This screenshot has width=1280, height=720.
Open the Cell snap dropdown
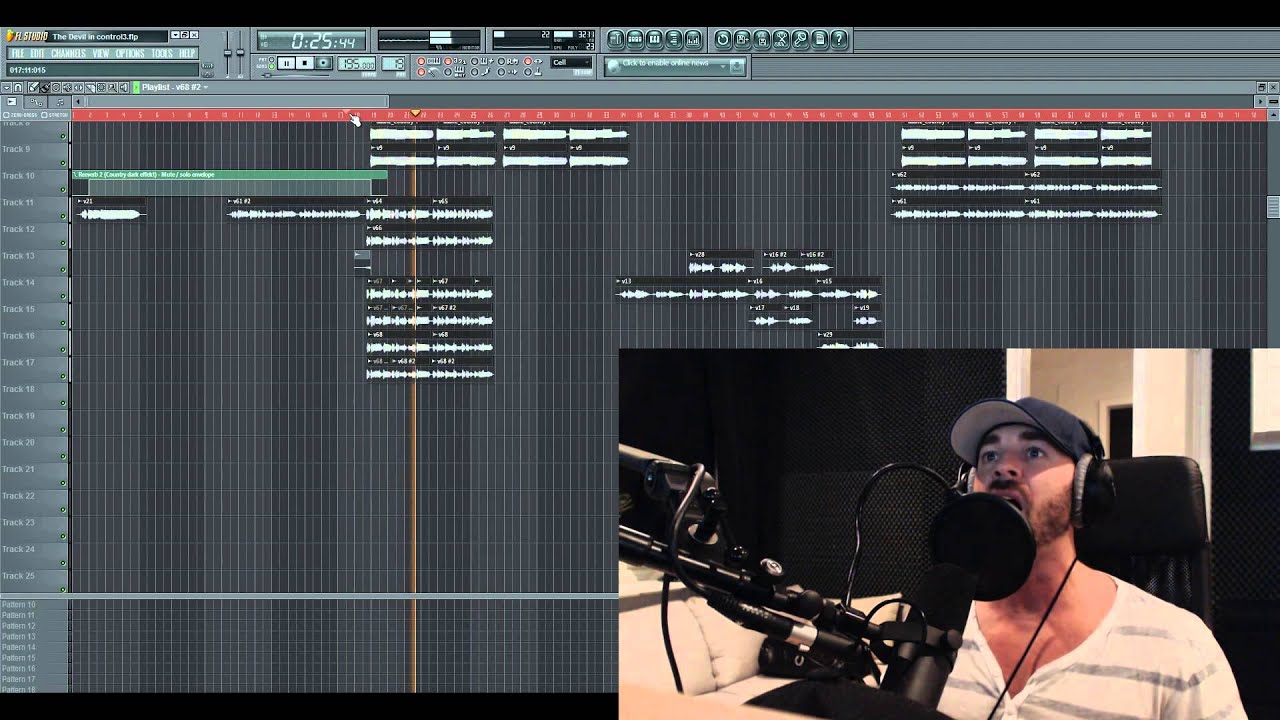click(571, 62)
